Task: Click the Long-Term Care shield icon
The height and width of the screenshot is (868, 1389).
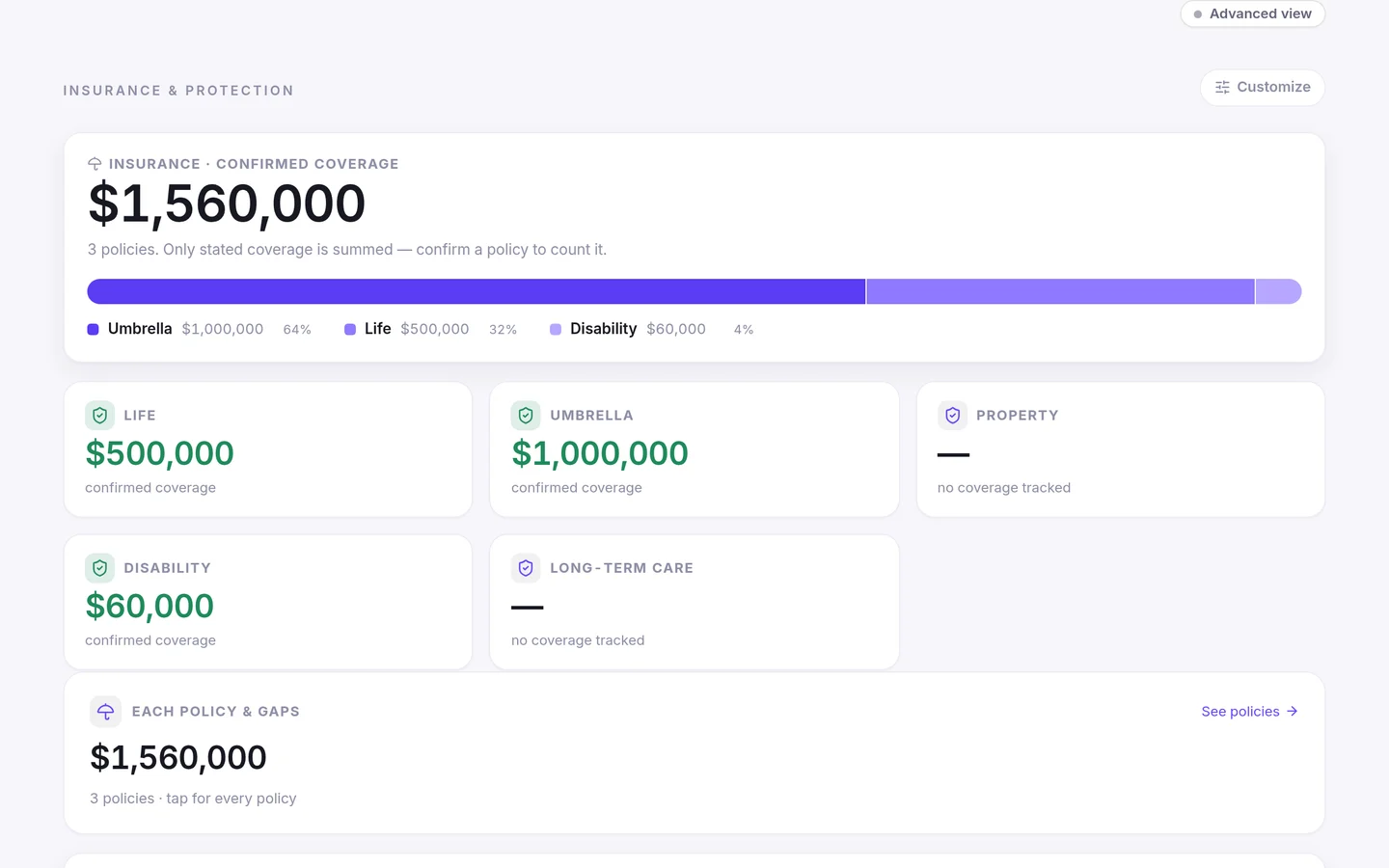Action: [x=526, y=568]
